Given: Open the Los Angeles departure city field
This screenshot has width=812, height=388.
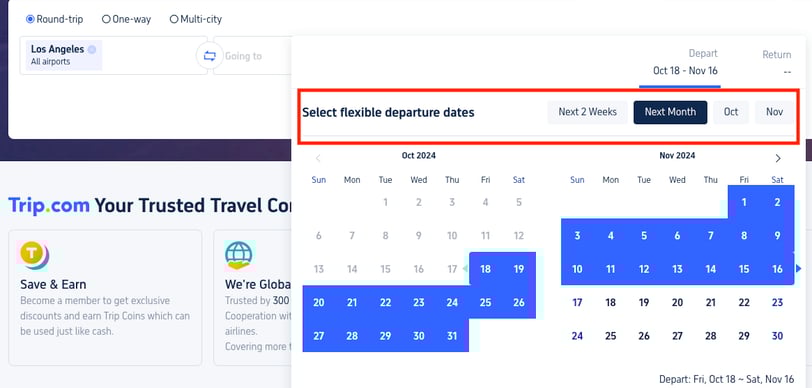Looking at the screenshot, I should 113,55.
